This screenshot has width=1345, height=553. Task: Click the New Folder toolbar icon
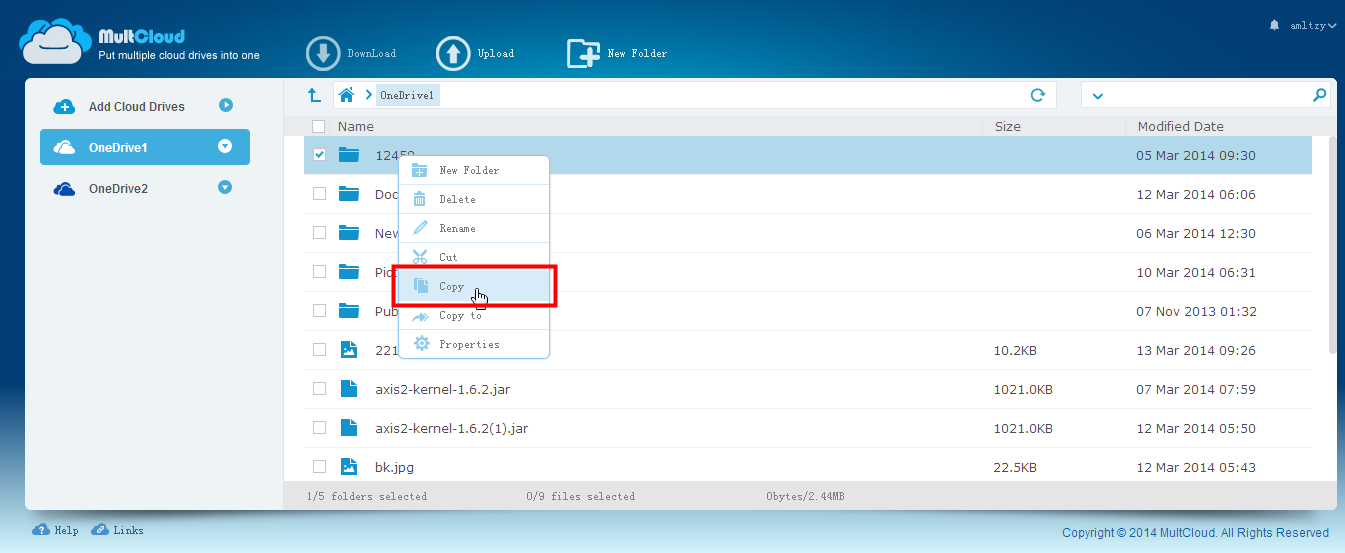point(584,53)
